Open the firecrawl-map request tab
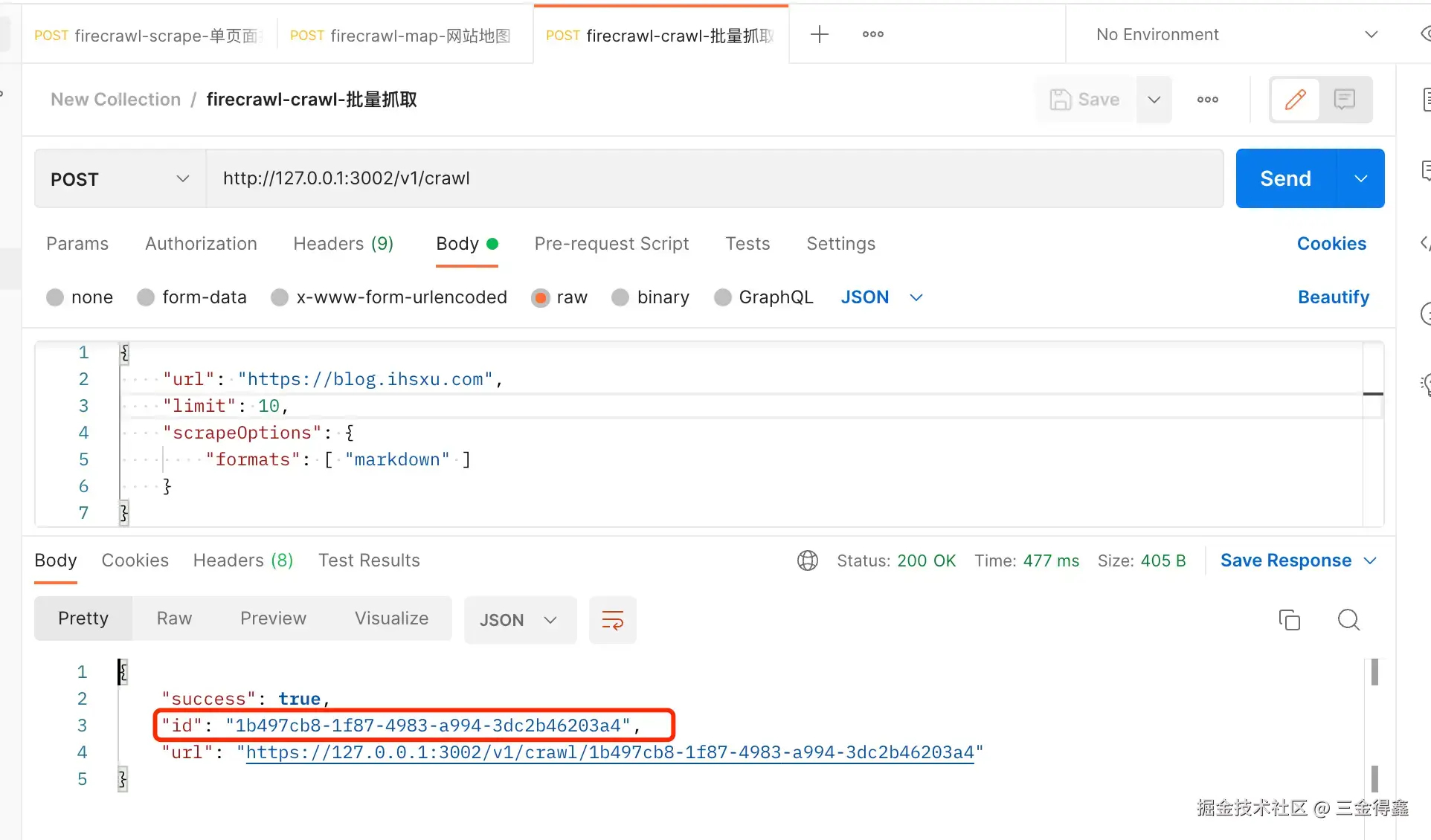Screen dimensions: 1431x840 [x=402, y=36]
